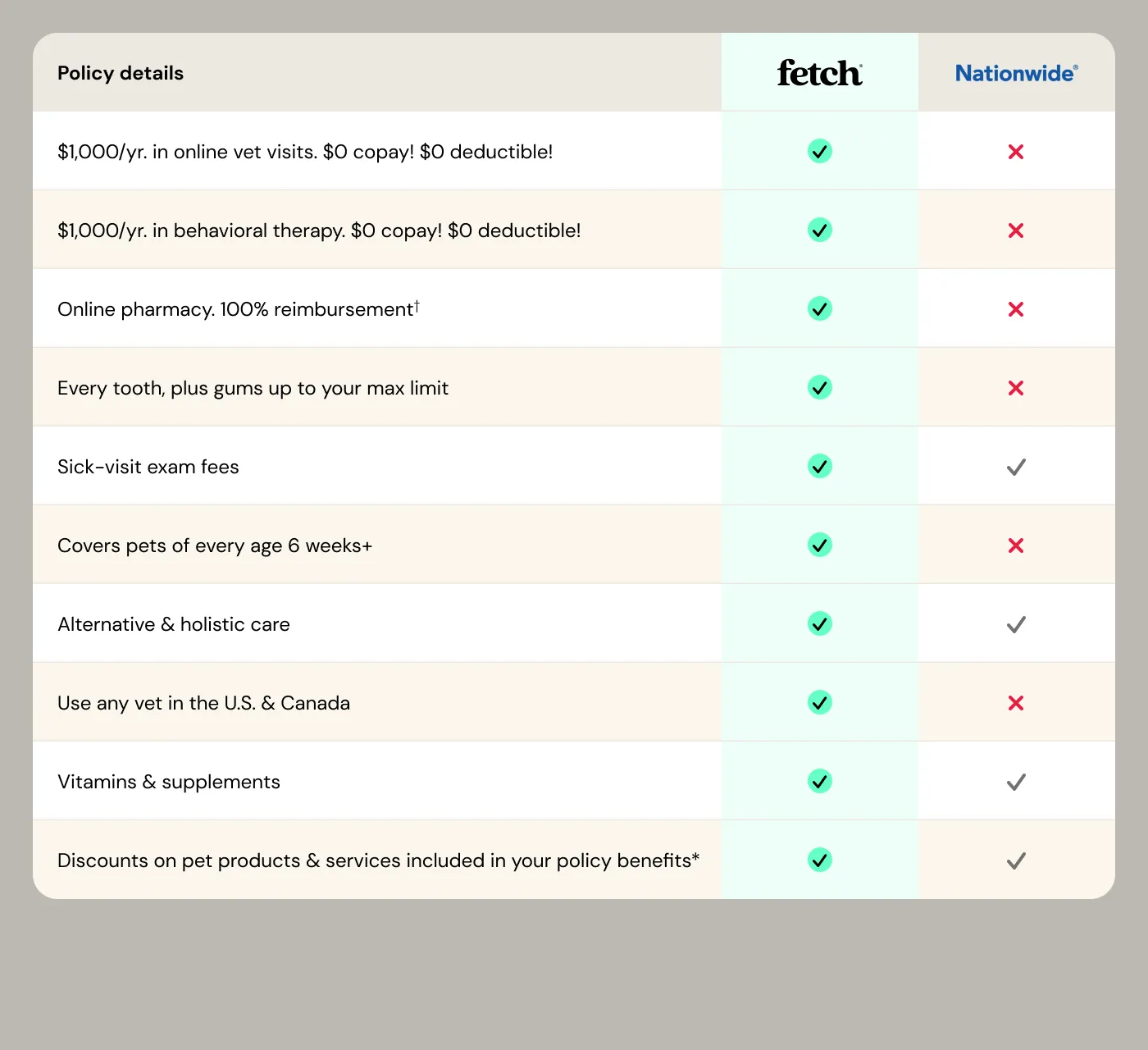Image resolution: width=1148 pixels, height=1050 pixels.
Task: Click the dagger footnote mark after reimbursement
Action: pos(417,305)
